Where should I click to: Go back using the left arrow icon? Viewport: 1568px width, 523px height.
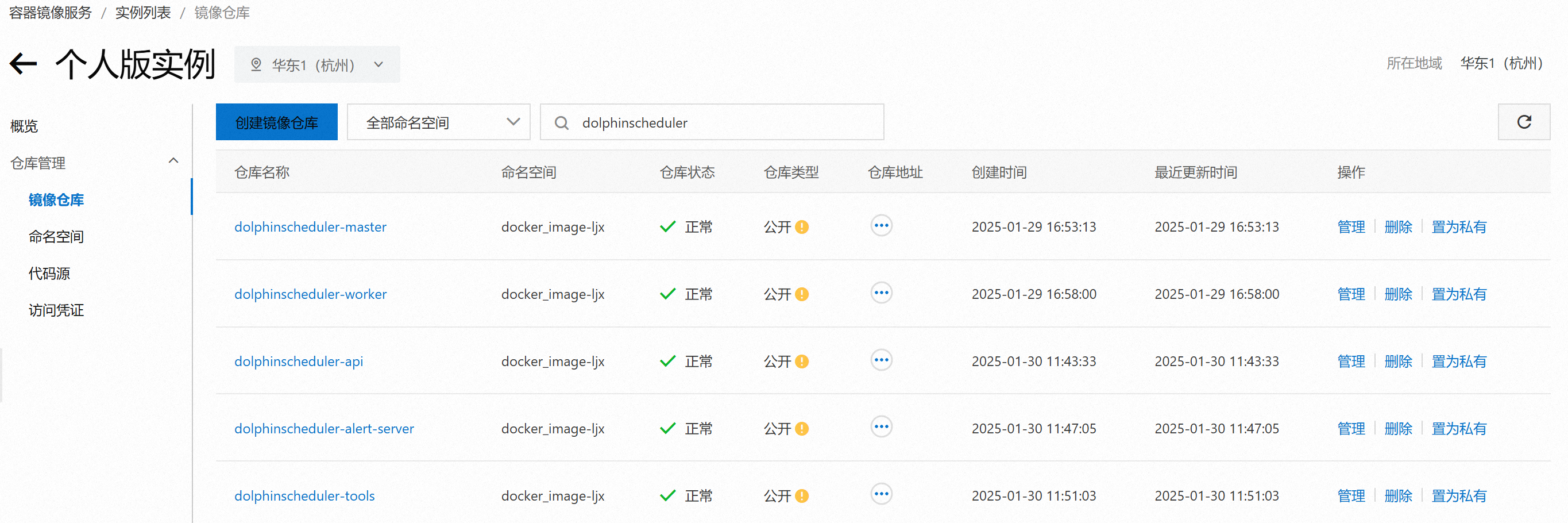coord(24,64)
